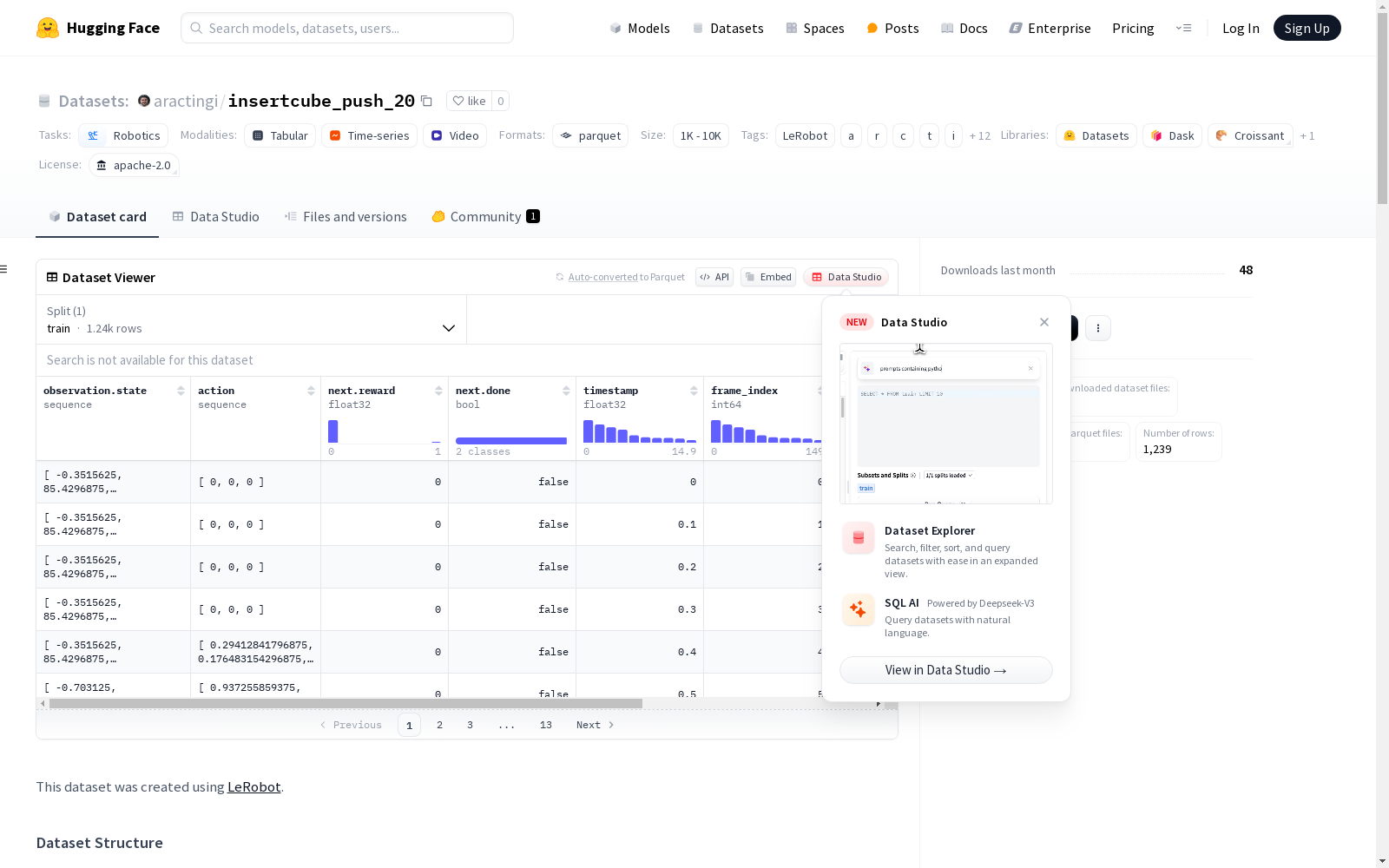Expand the +12 more tags
Screen dimensions: 1389x868
click(980, 135)
